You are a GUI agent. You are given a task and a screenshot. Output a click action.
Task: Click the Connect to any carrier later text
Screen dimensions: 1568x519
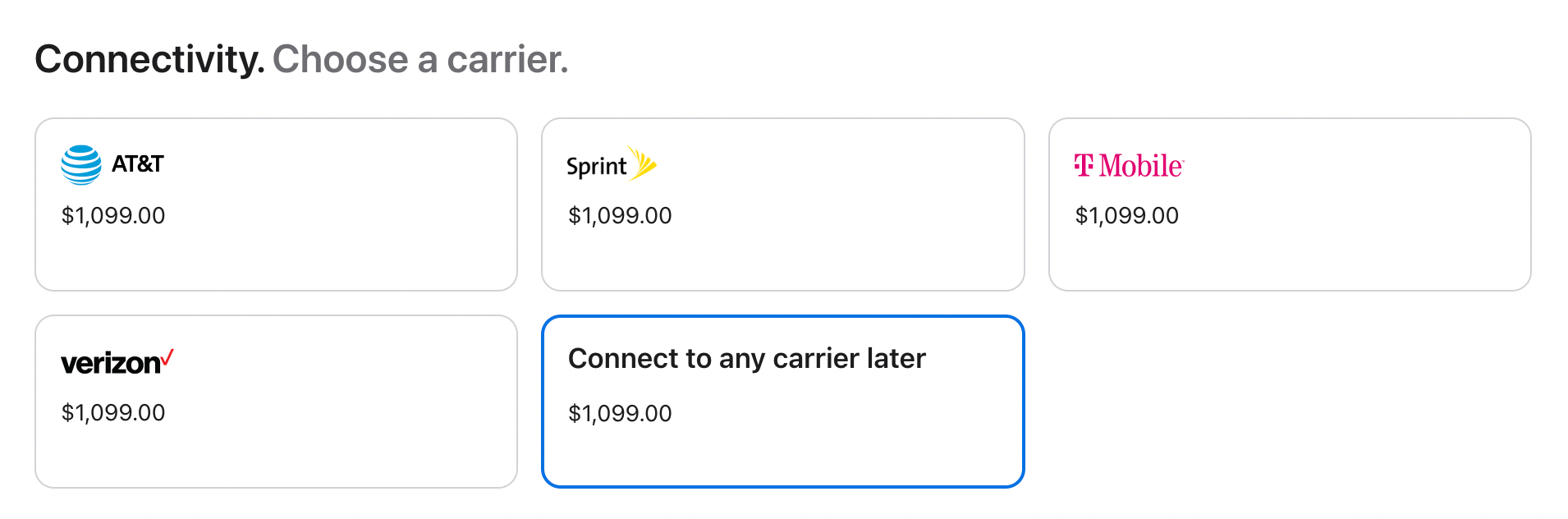pyautogui.click(x=748, y=358)
